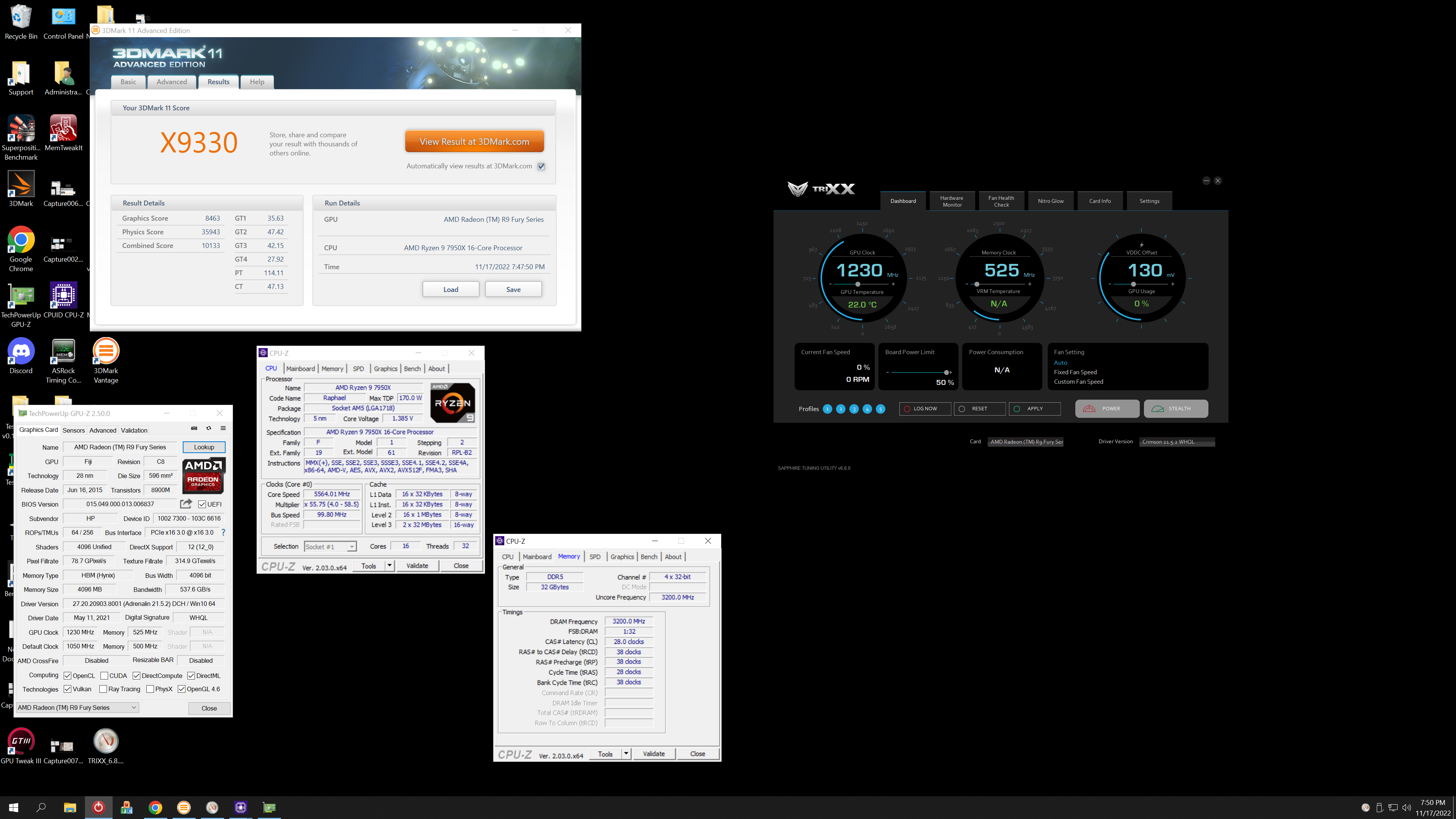Open the TRIXX Card selection dropdown
The image size is (1456, 819).
[1026, 441]
